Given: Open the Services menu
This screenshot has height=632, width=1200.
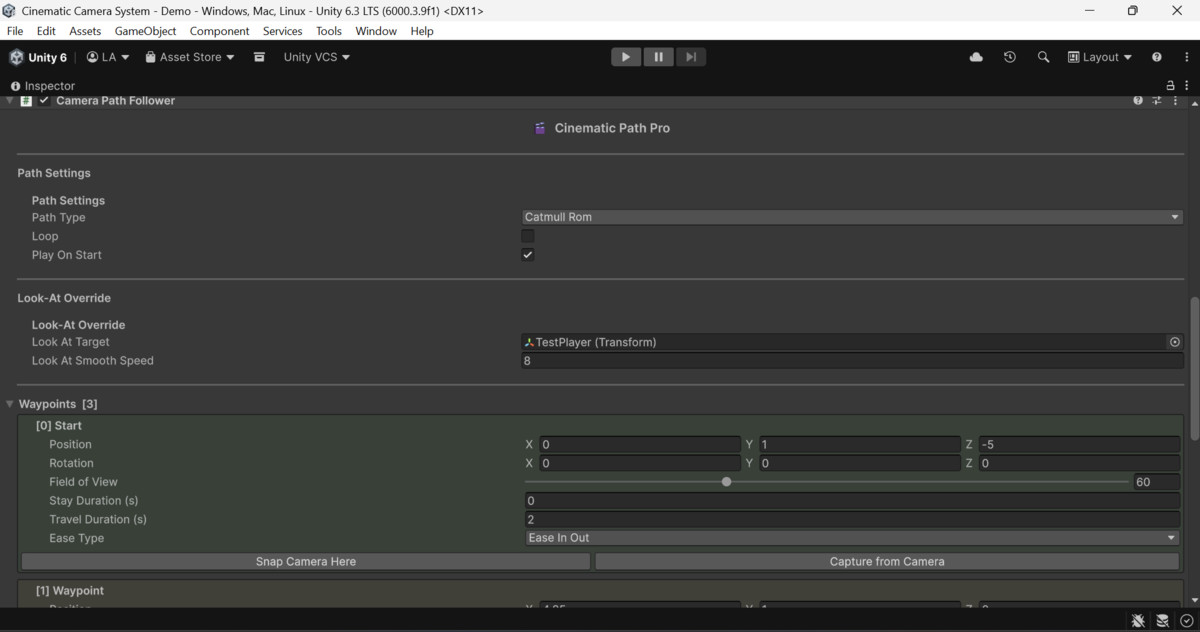Looking at the screenshot, I should pyautogui.click(x=283, y=31).
